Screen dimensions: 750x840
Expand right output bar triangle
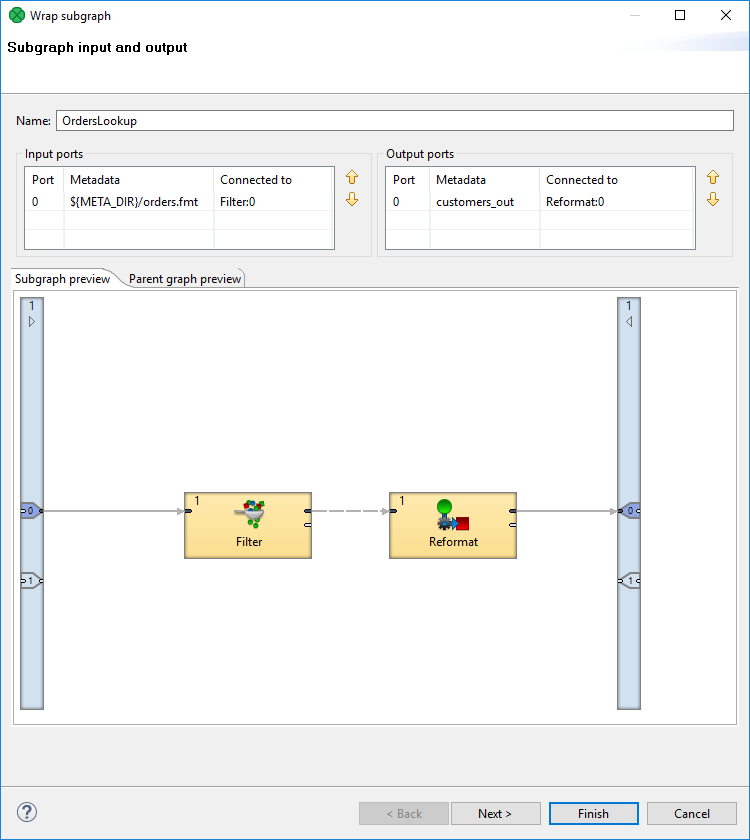[629, 322]
